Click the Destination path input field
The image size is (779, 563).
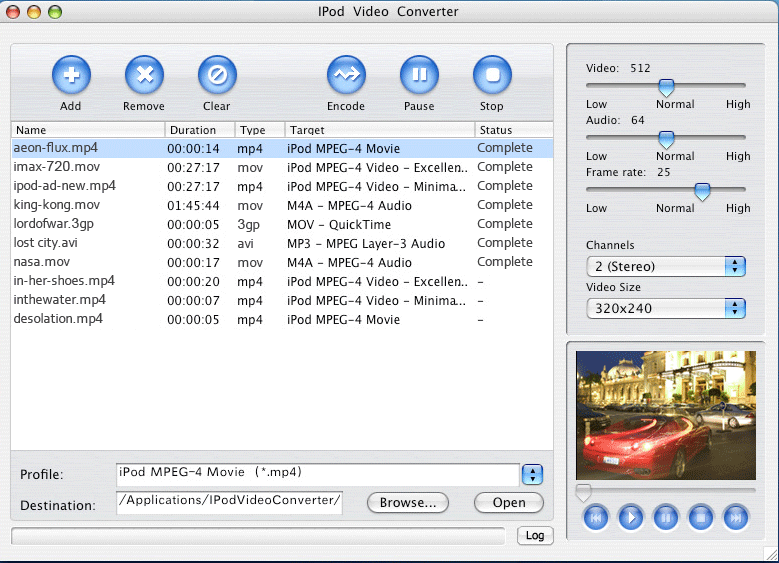click(x=229, y=502)
